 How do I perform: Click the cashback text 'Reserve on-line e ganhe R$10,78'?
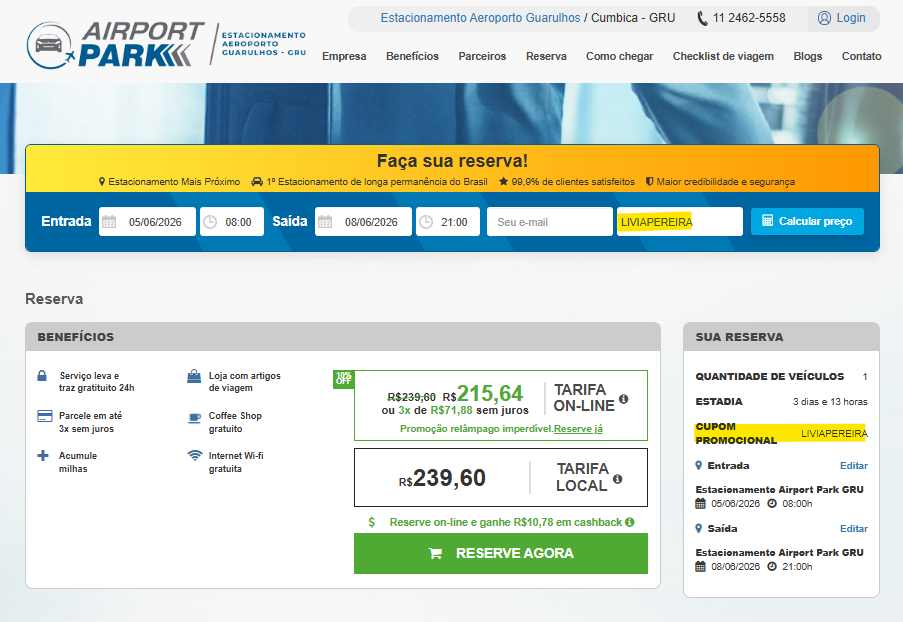(x=506, y=522)
